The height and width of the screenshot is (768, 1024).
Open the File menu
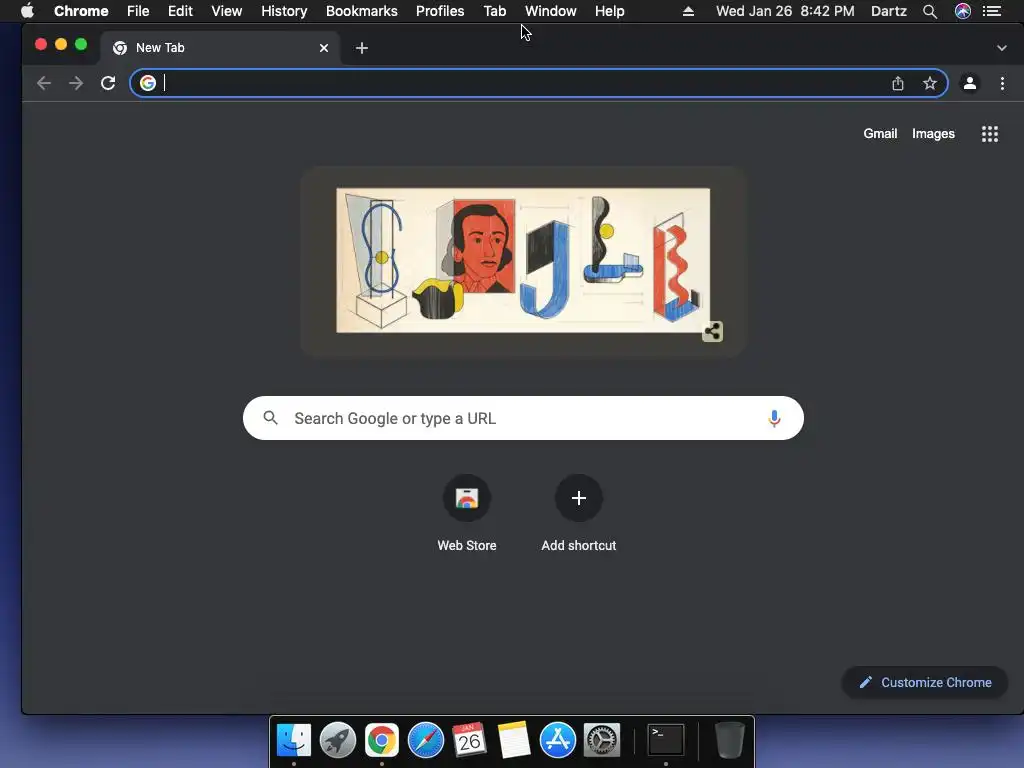138,11
